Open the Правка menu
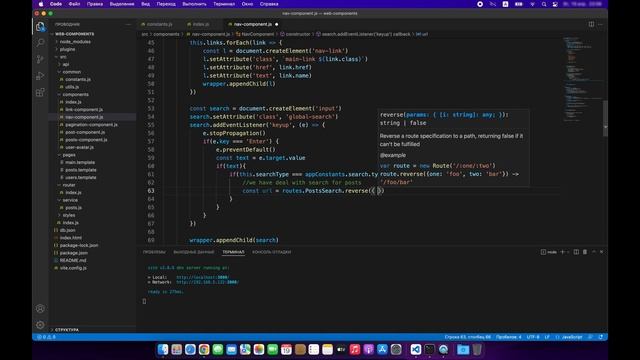 click(95, 4)
